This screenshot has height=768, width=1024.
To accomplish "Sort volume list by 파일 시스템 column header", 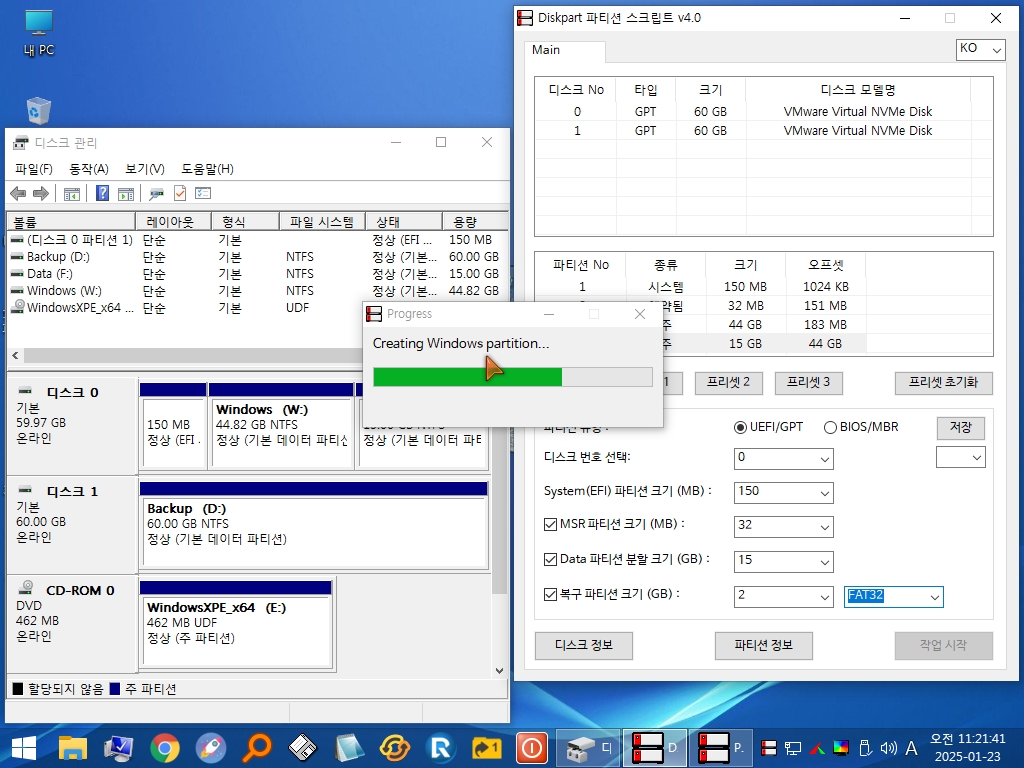I will click(321, 222).
